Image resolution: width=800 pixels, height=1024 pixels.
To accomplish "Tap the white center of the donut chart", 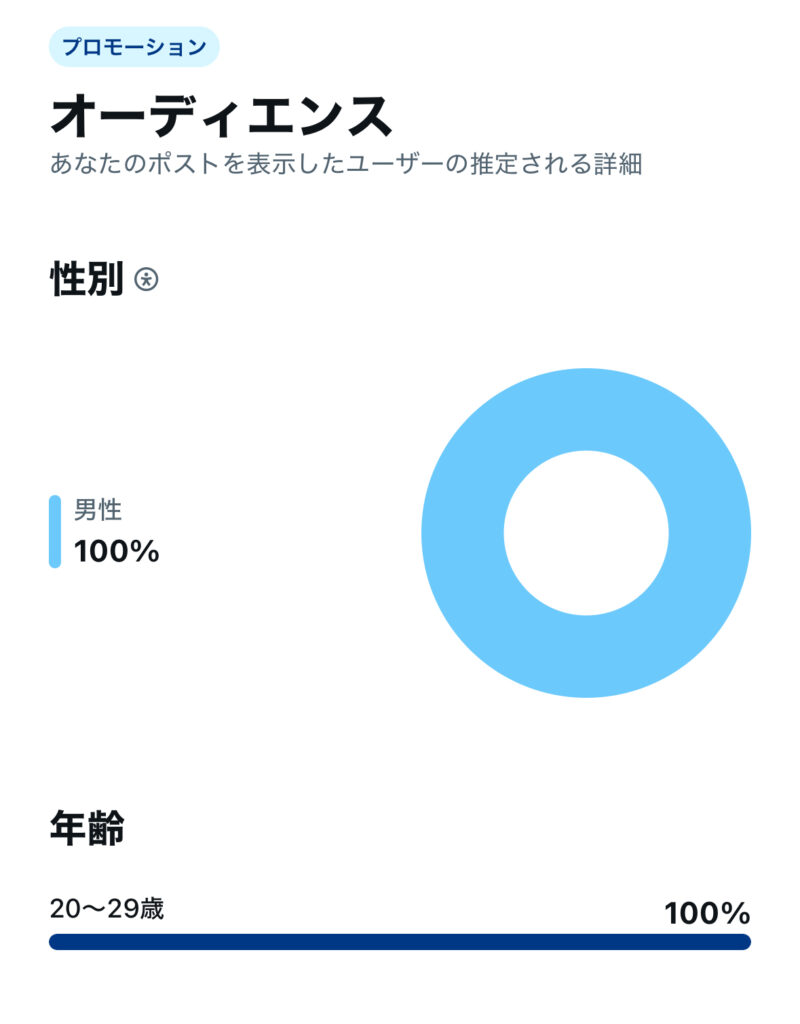I will [x=586, y=533].
